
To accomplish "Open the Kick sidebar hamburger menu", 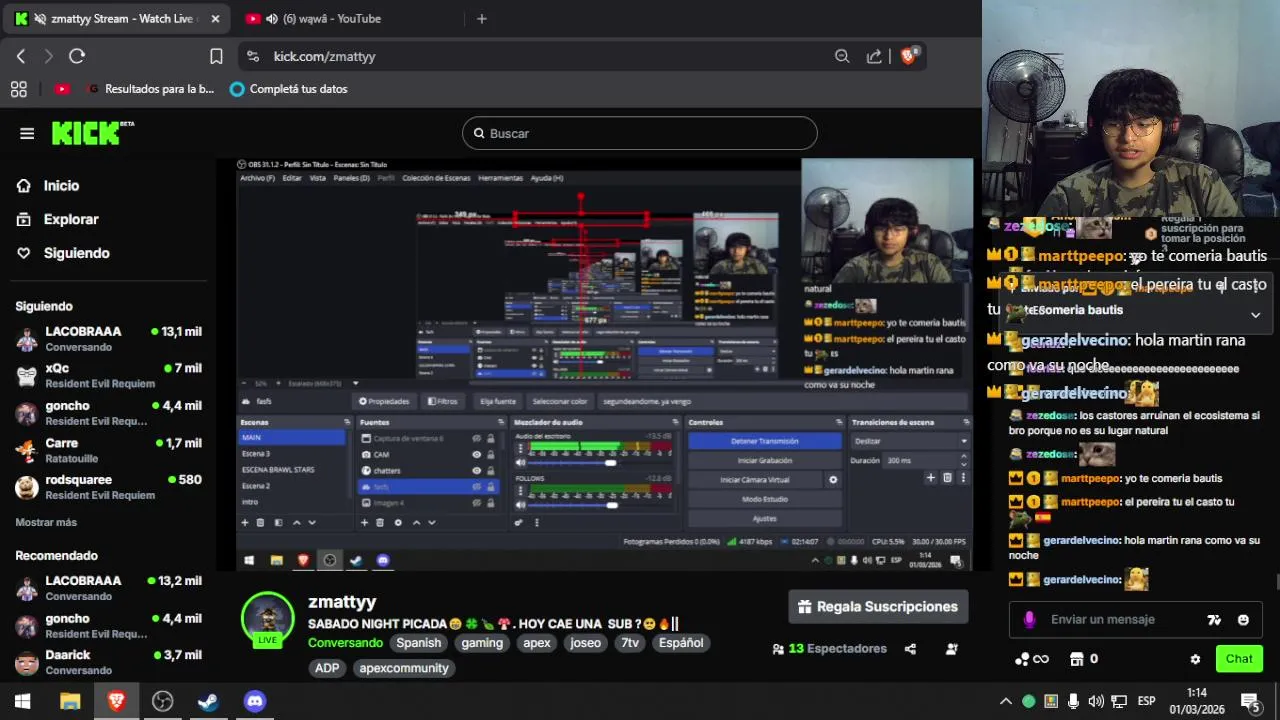I will 27,133.
